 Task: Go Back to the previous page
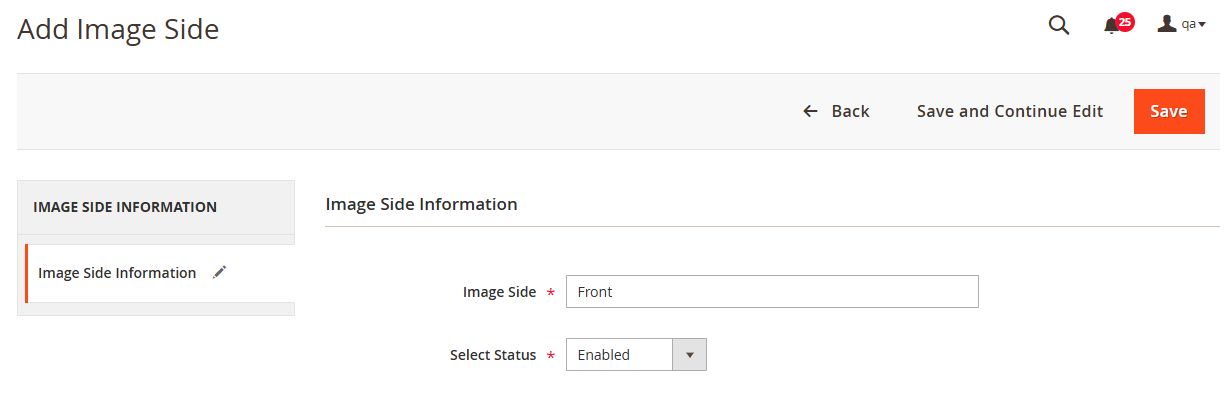[x=850, y=111]
